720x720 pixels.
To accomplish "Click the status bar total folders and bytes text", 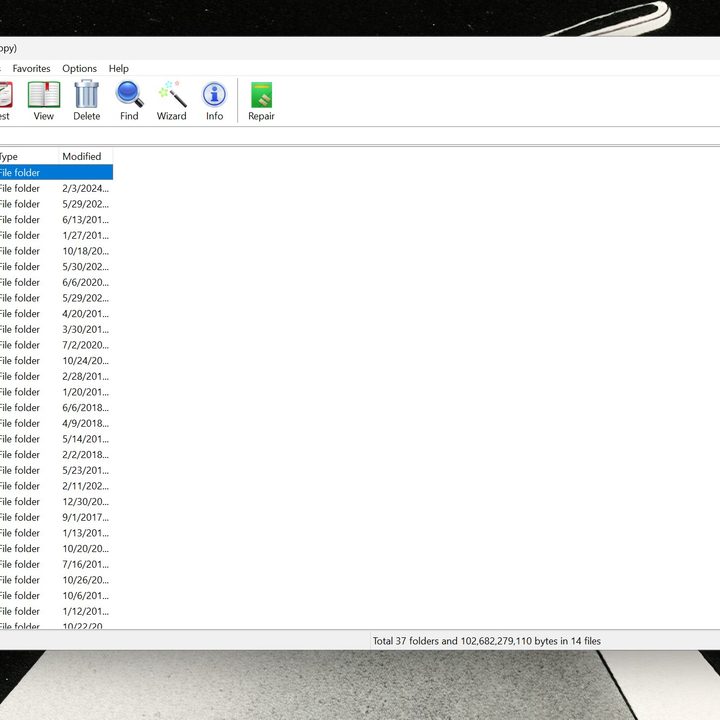I will [x=487, y=641].
